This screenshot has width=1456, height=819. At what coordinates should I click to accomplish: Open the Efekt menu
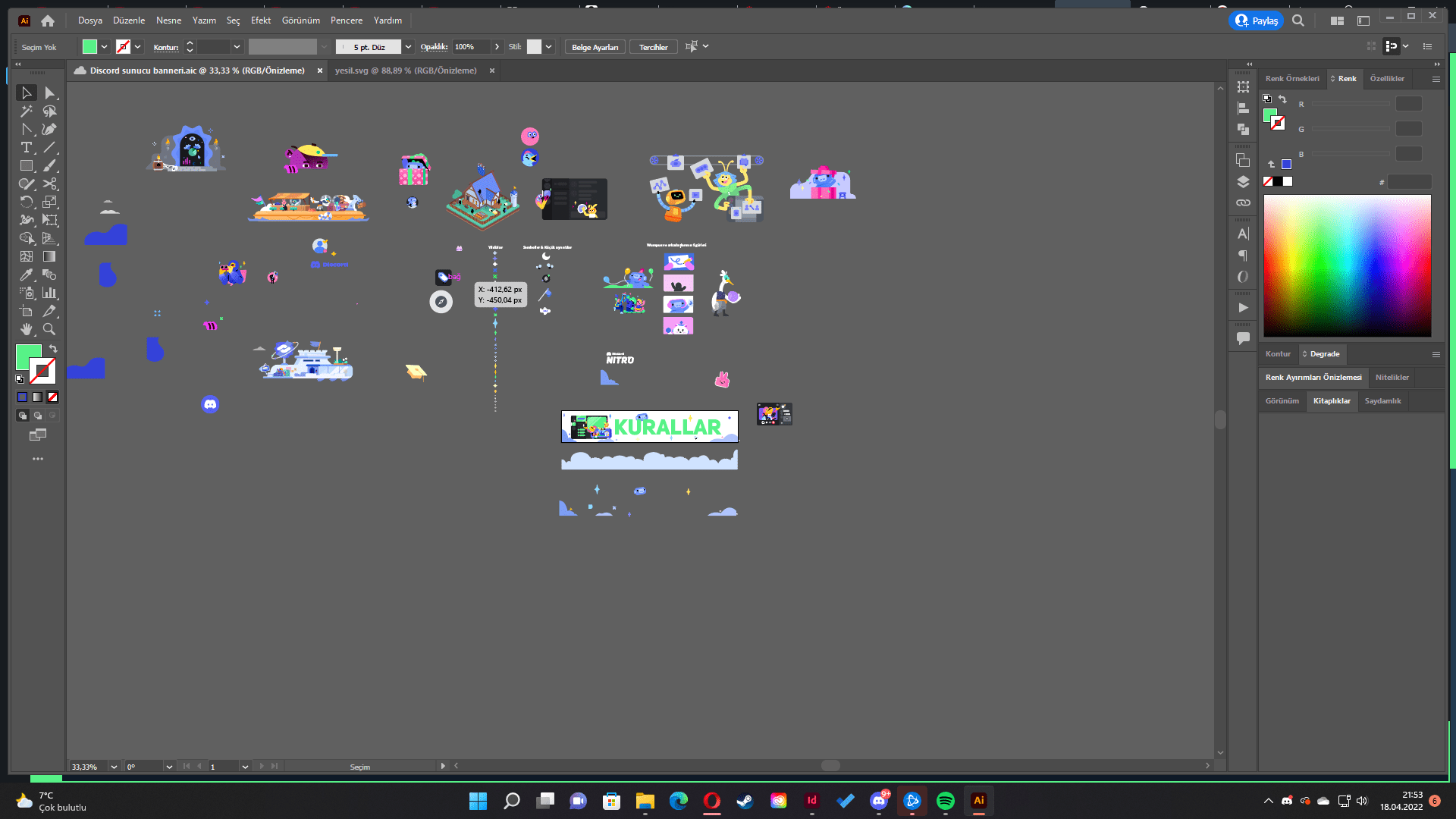coord(261,20)
